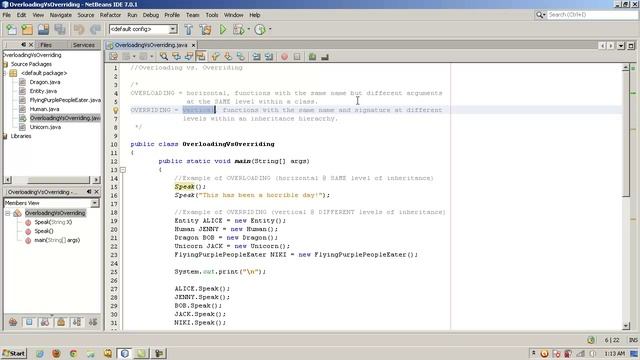Click the Last Edit editor toolbar icon
Viewport: 640px width, 360px height.
[113, 57]
